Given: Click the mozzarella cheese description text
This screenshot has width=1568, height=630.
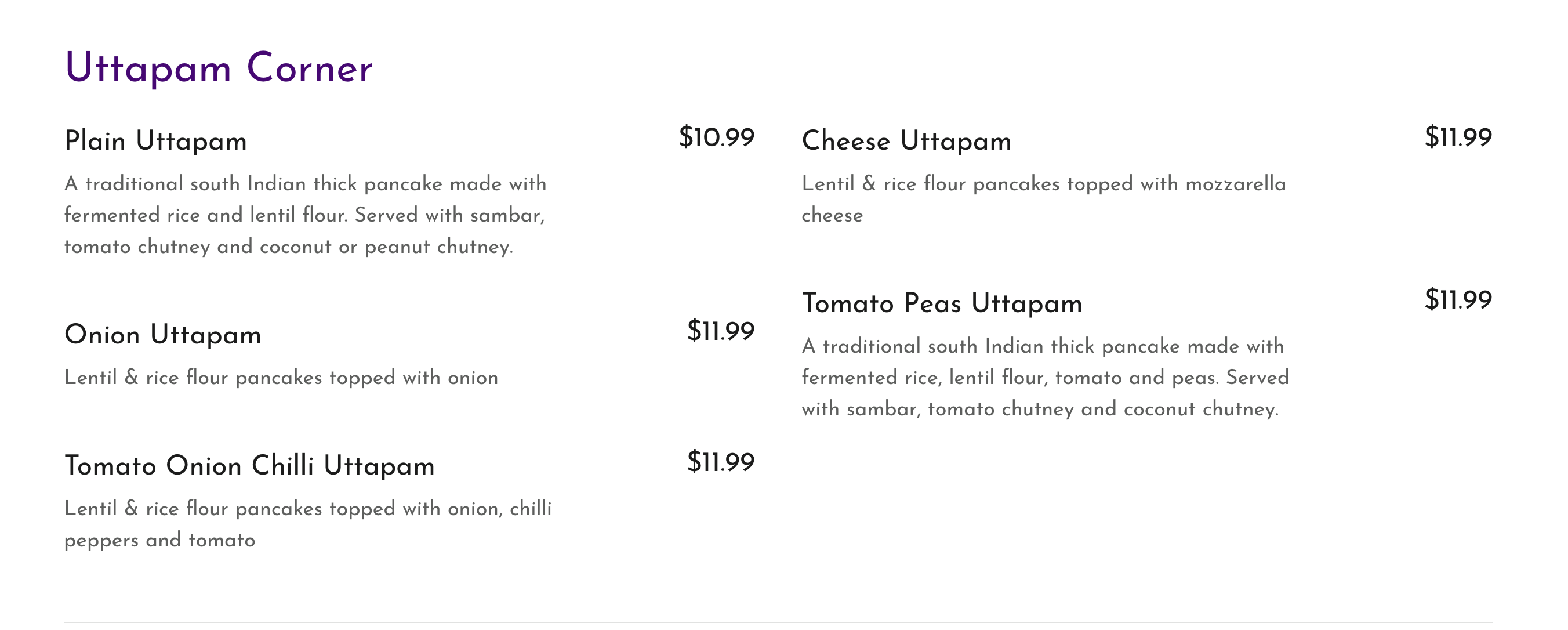Looking at the screenshot, I should click(x=1043, y=199).
